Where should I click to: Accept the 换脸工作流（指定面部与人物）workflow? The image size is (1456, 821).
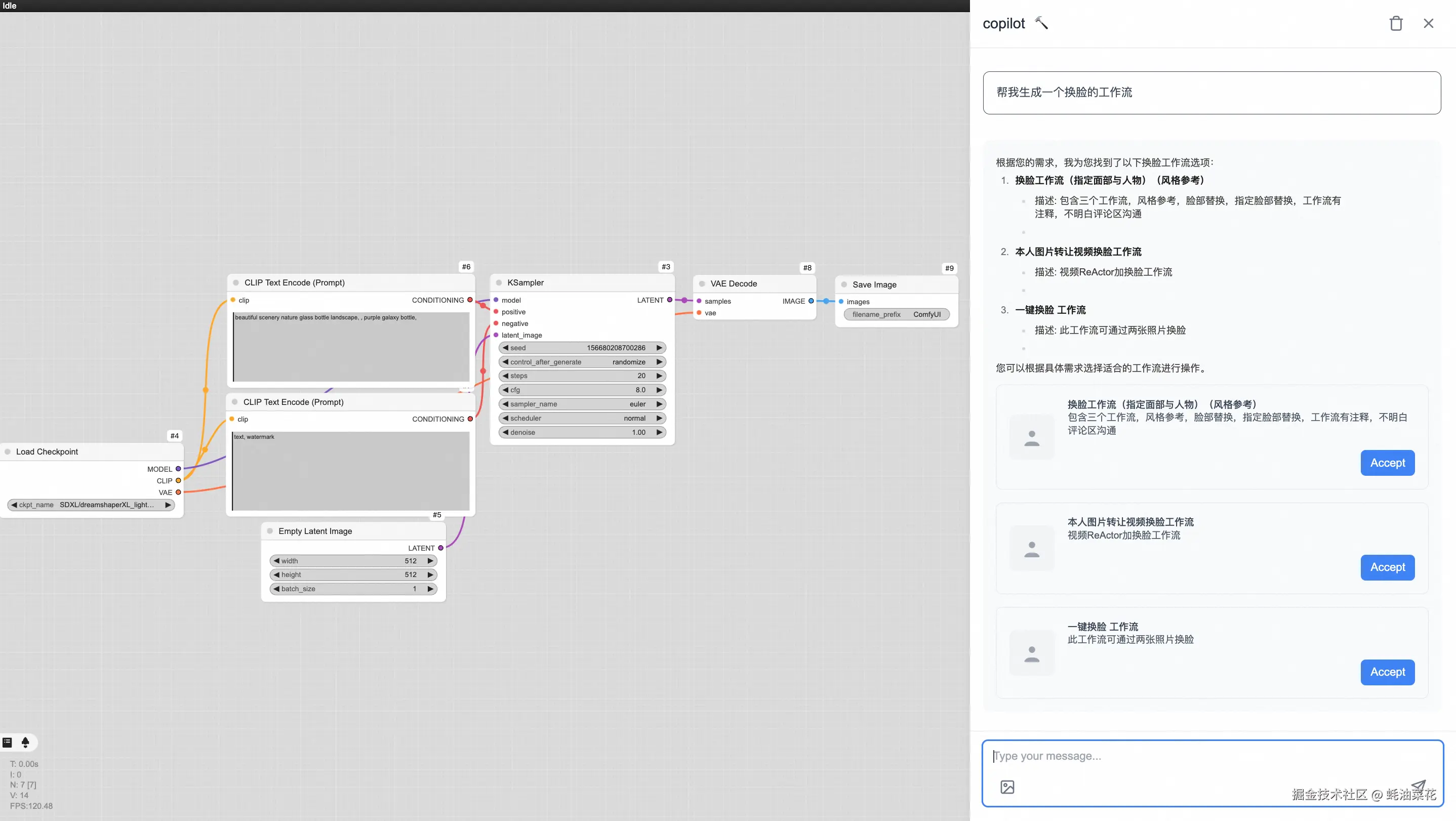[1387, 462]
